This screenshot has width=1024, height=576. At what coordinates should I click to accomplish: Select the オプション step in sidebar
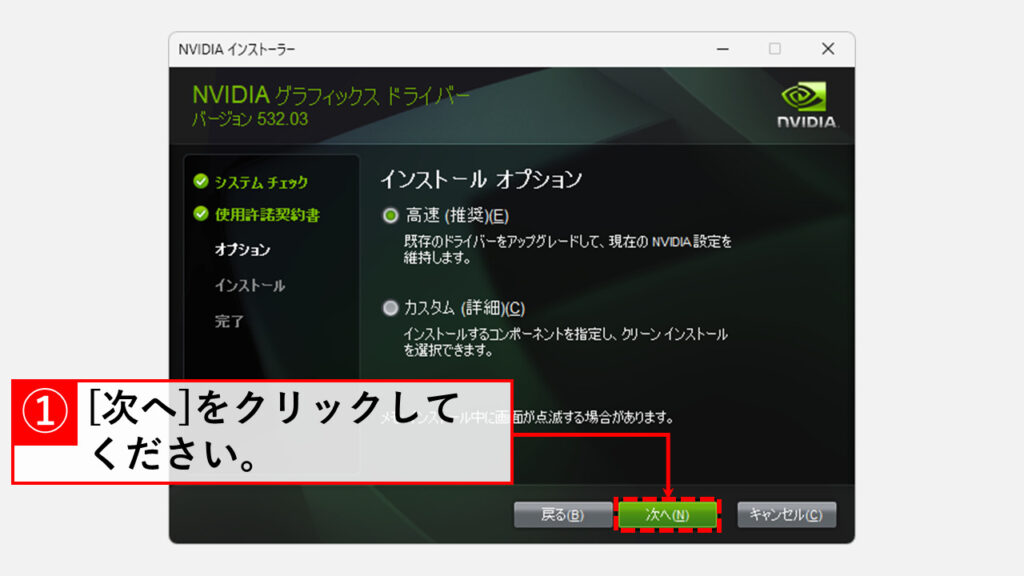coord(242,249)
